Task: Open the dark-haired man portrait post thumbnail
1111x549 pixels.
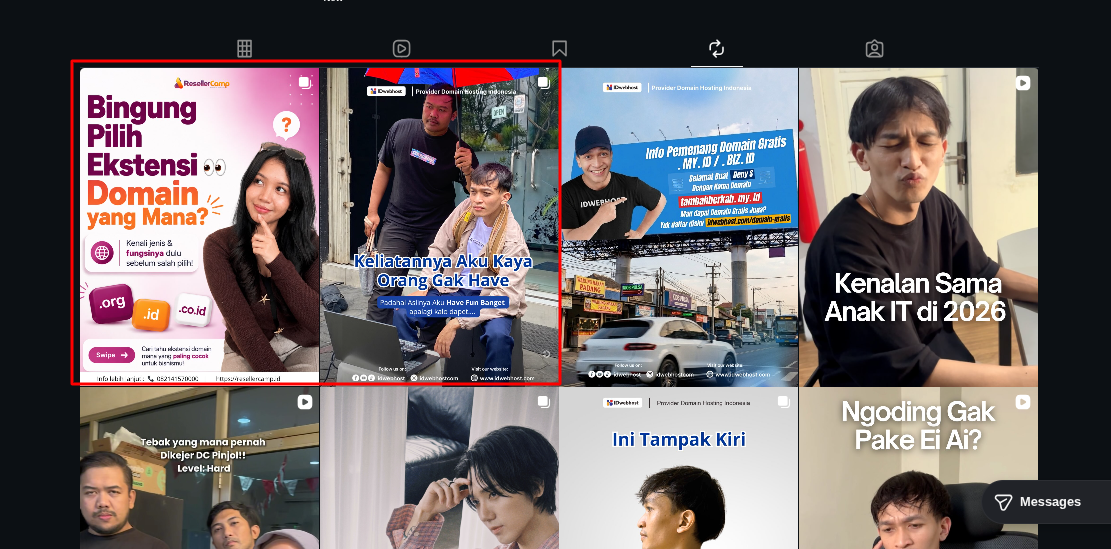Action: 439,468
